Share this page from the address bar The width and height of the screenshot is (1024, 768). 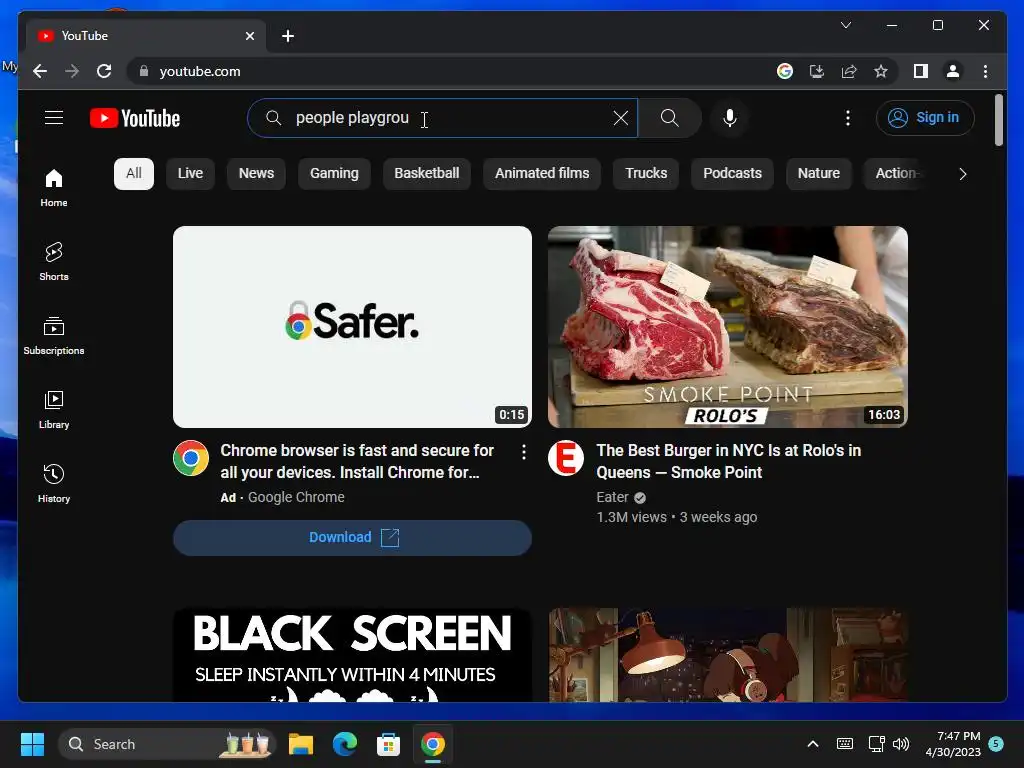[849, 71]
